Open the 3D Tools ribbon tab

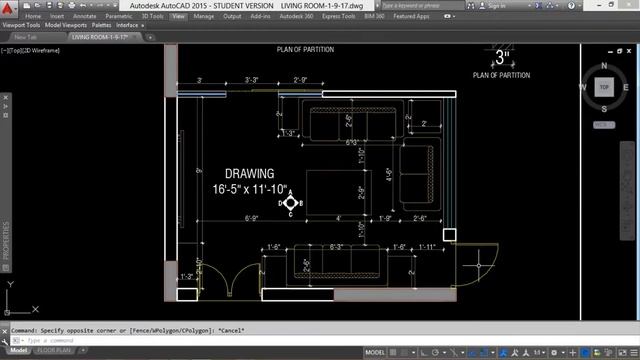[152, 16]
